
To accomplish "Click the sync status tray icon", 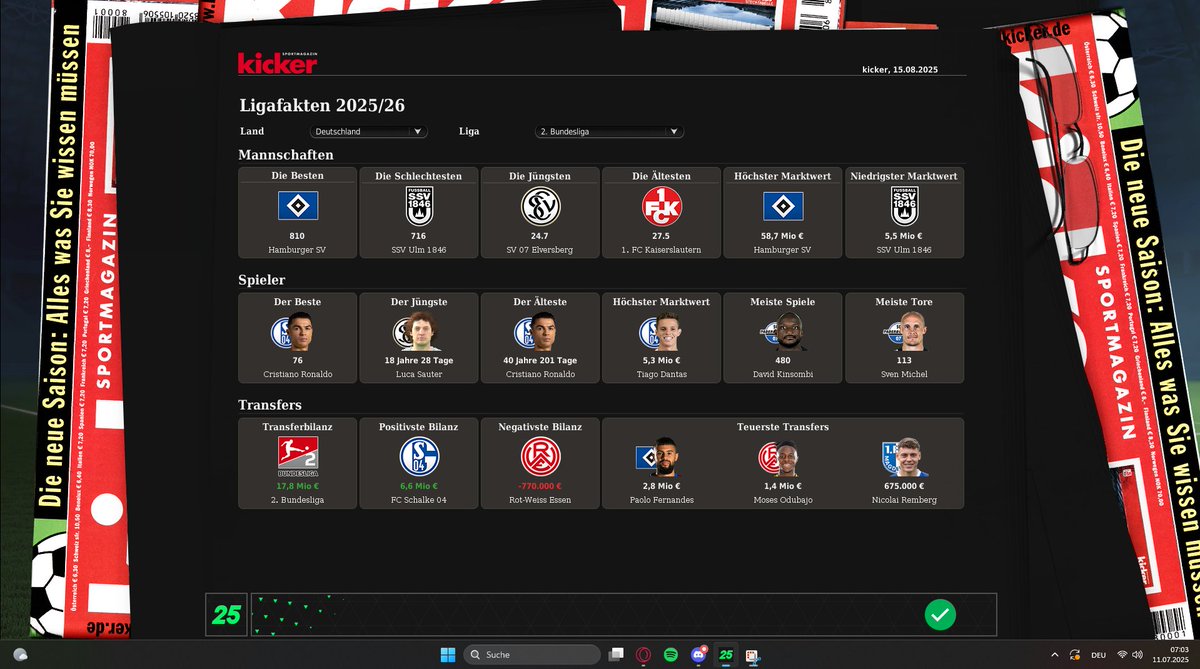I will point(1075,654).
